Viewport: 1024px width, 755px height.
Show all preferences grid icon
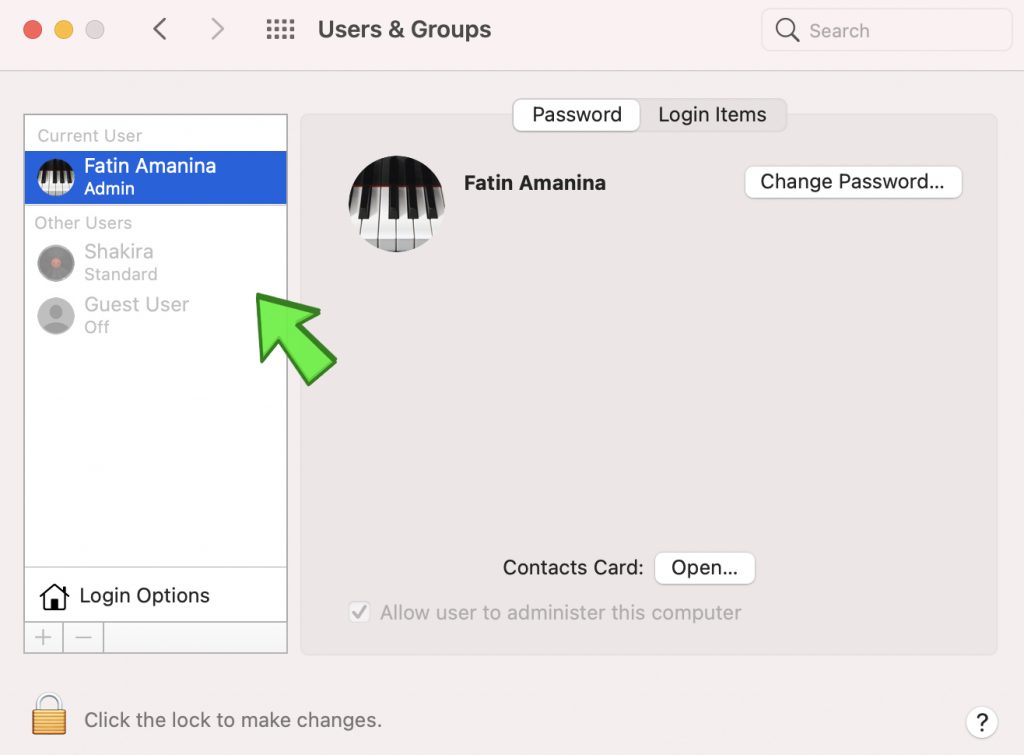click(x=280, y=29)
